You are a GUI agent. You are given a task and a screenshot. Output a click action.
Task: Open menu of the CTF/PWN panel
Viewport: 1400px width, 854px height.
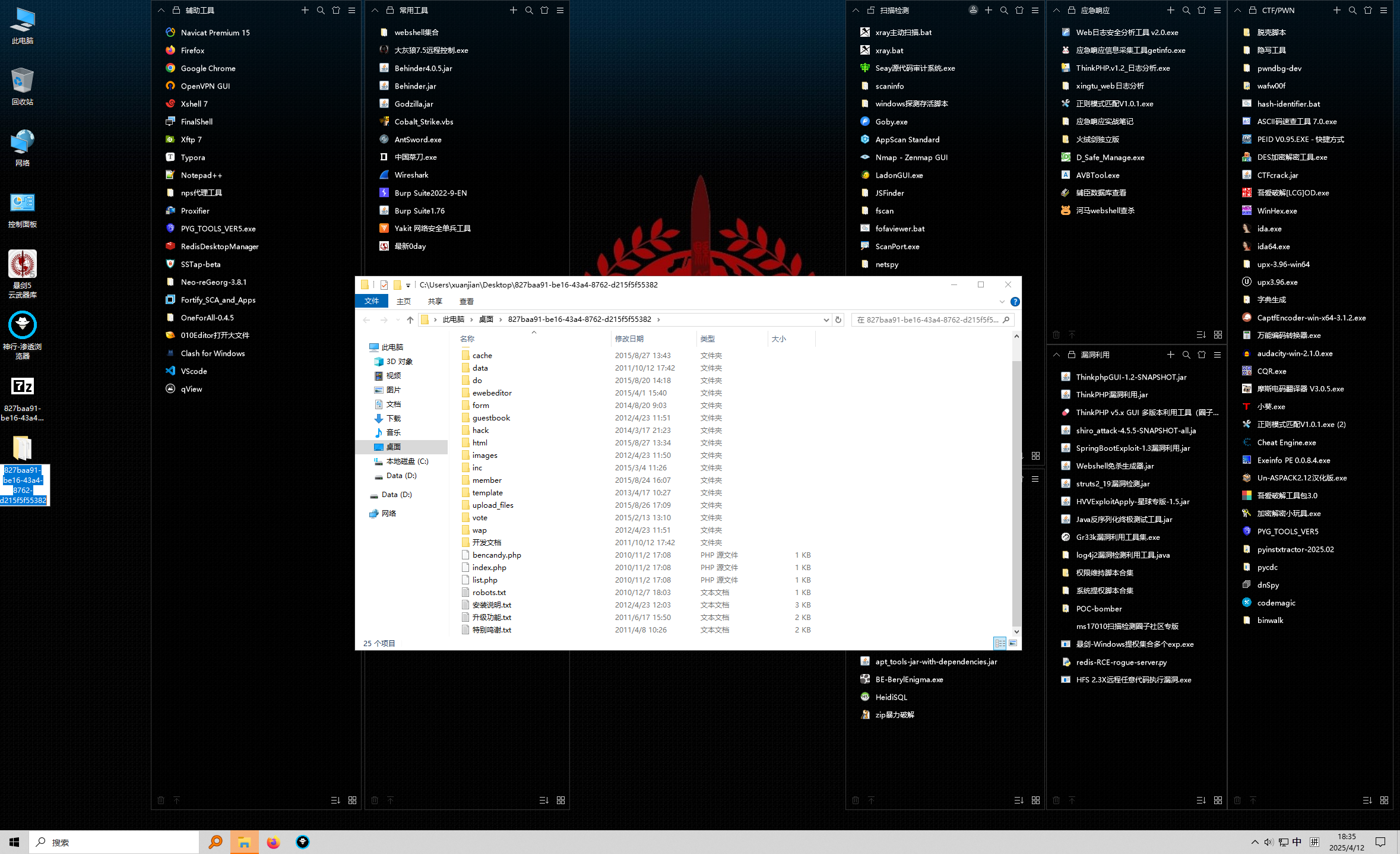[x=1383, y=10]
